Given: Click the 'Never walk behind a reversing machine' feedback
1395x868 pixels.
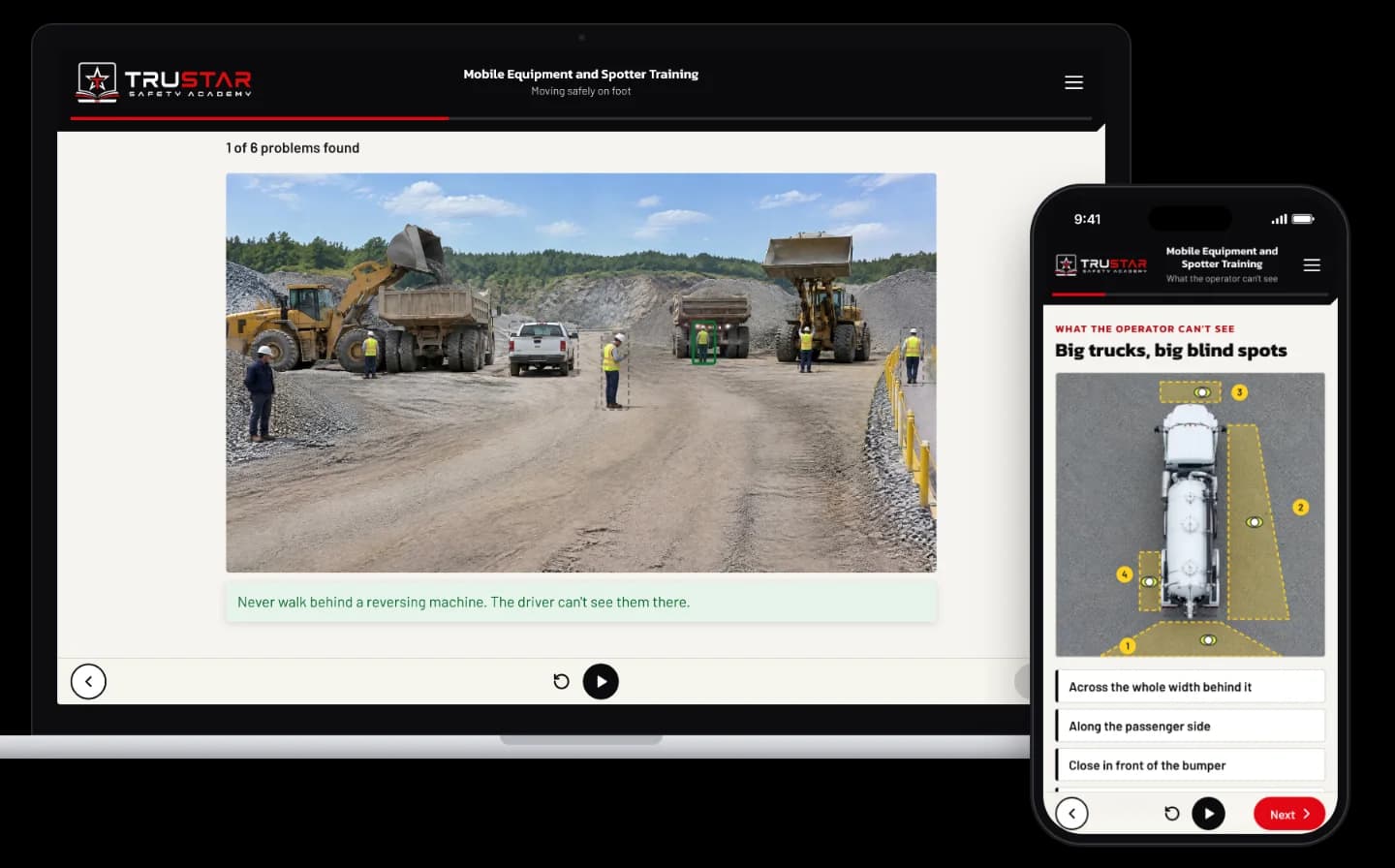Looking at the screenshot, I should click(x=581, y=602).
